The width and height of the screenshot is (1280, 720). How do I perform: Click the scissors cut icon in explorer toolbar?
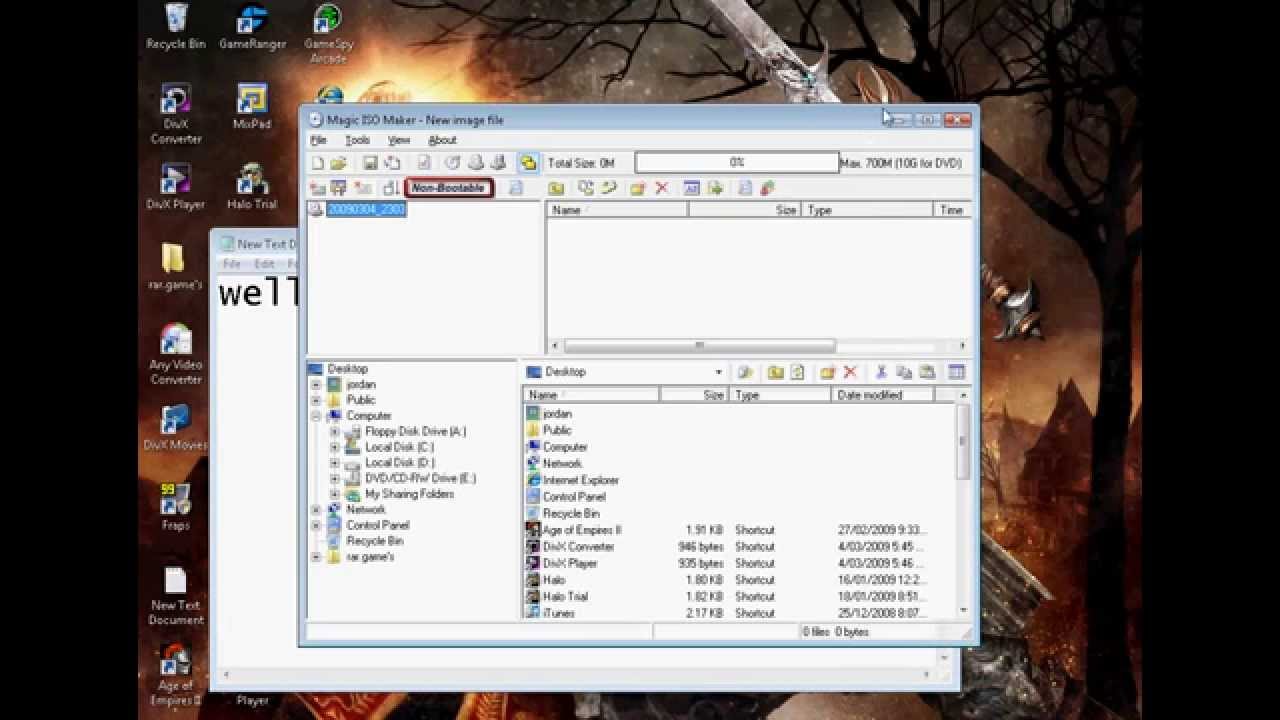coord(881,372)
